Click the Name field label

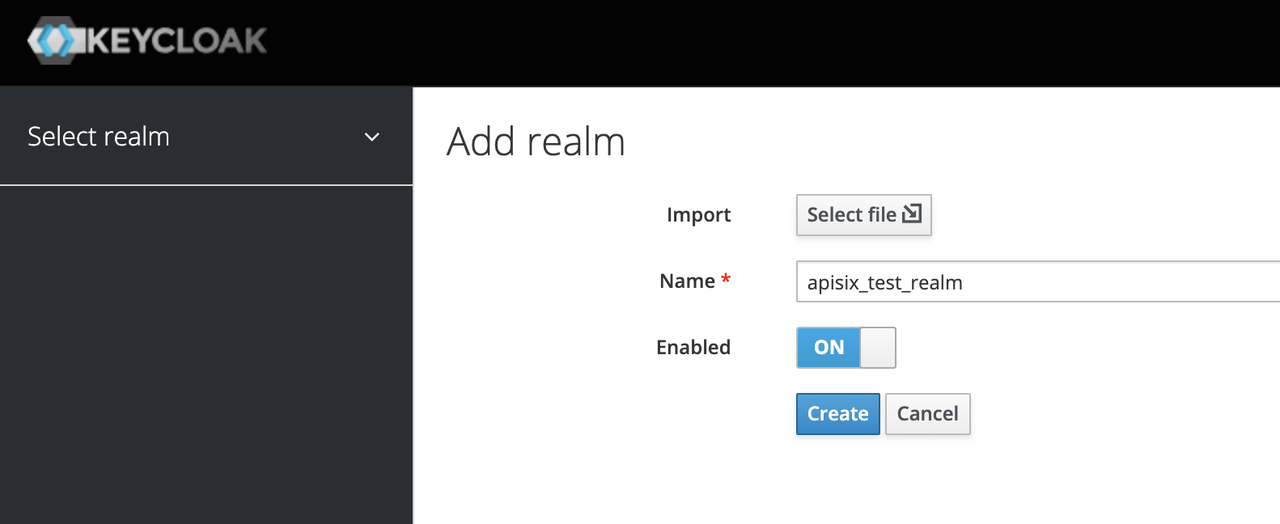687,281
